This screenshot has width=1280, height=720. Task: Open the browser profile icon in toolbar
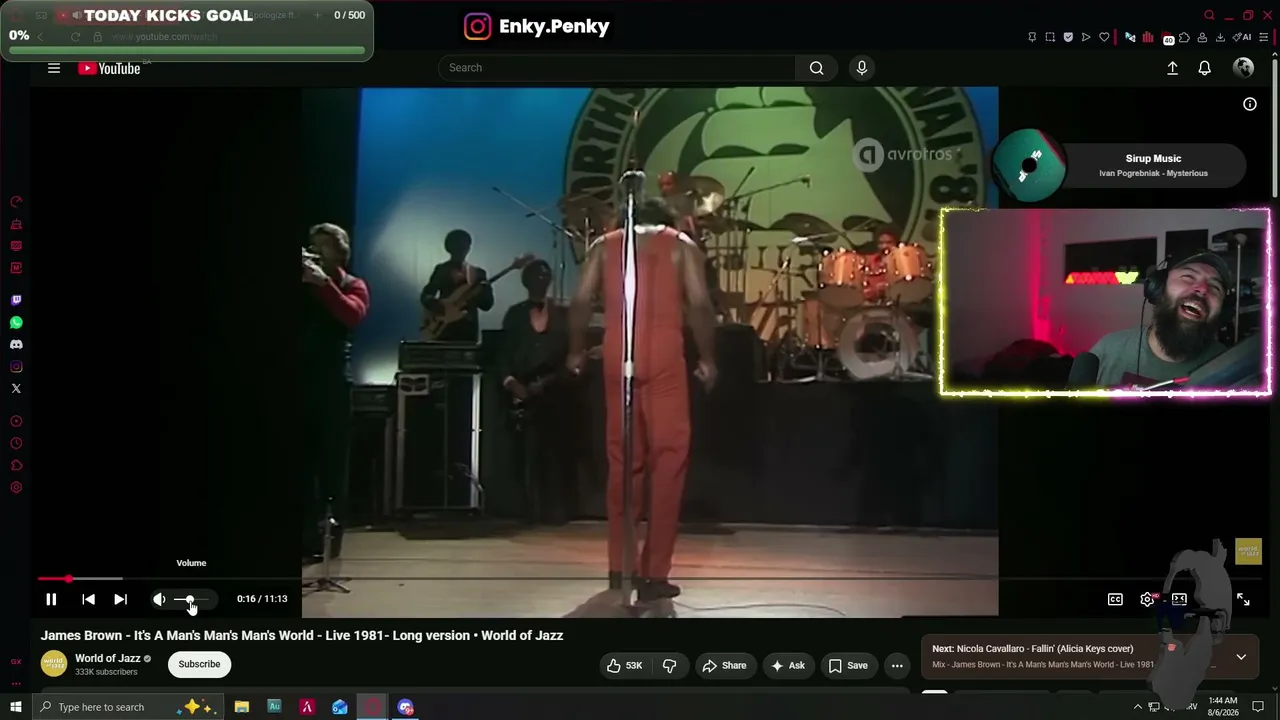1202,38
